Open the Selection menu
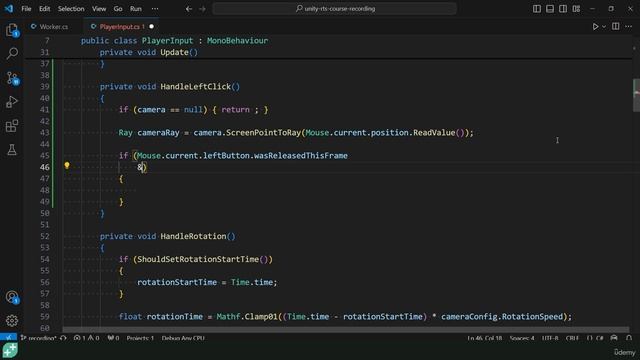640x360 pixels. click(x=71, y=9)
